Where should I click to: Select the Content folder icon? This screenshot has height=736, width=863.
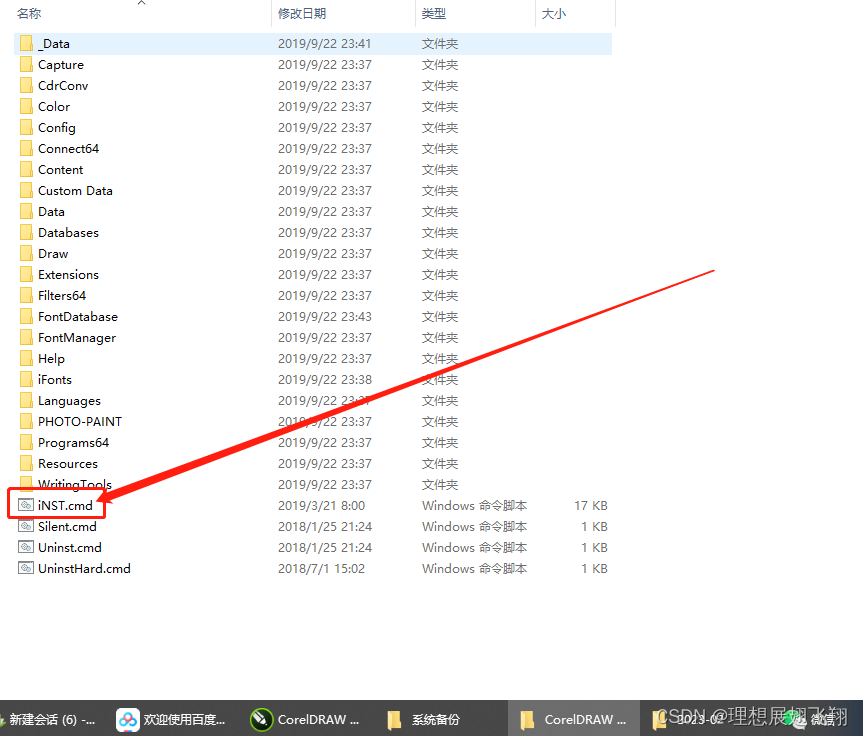tap(26, 170)
